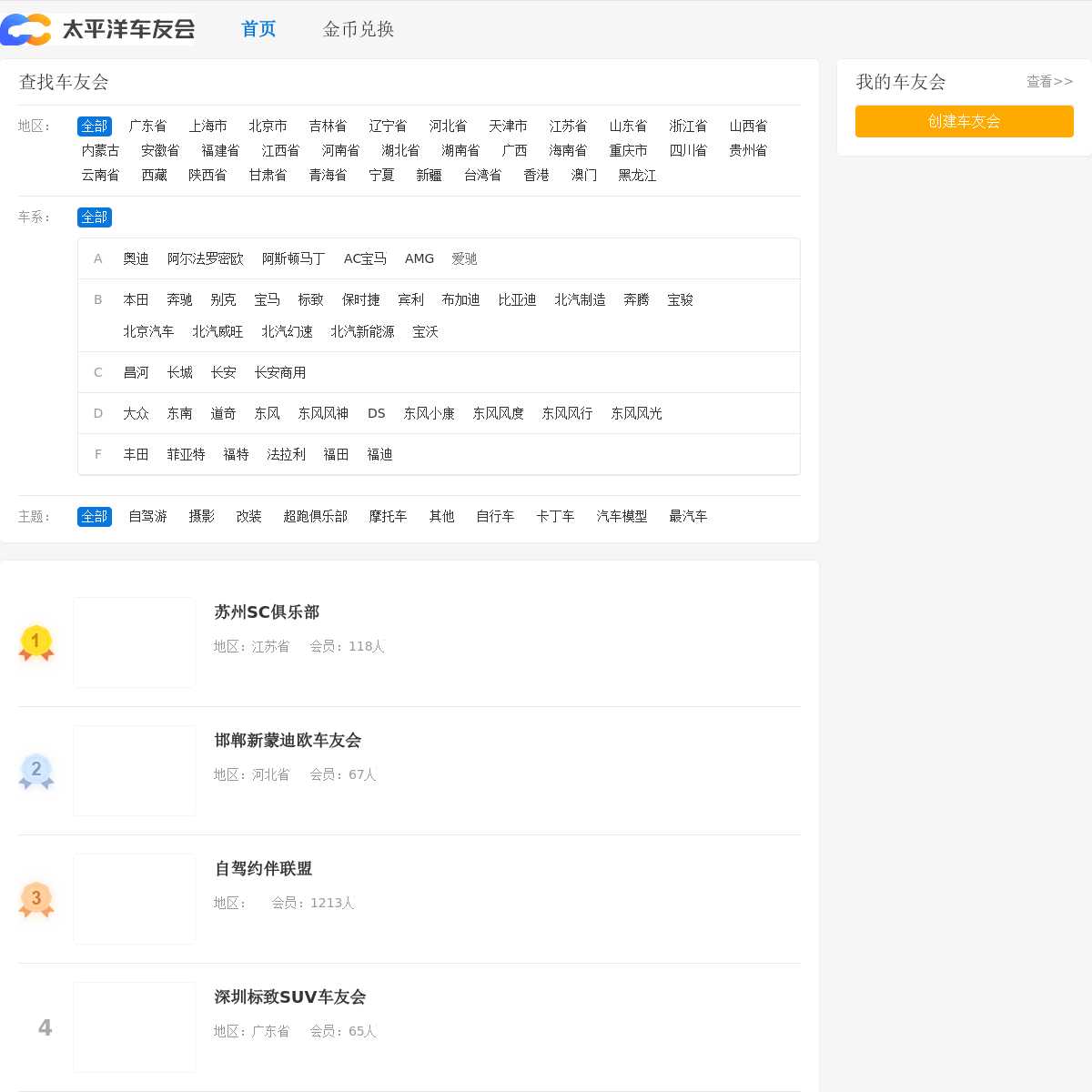
Task: Switch to the 首页 tab
Action: point(258,29)
